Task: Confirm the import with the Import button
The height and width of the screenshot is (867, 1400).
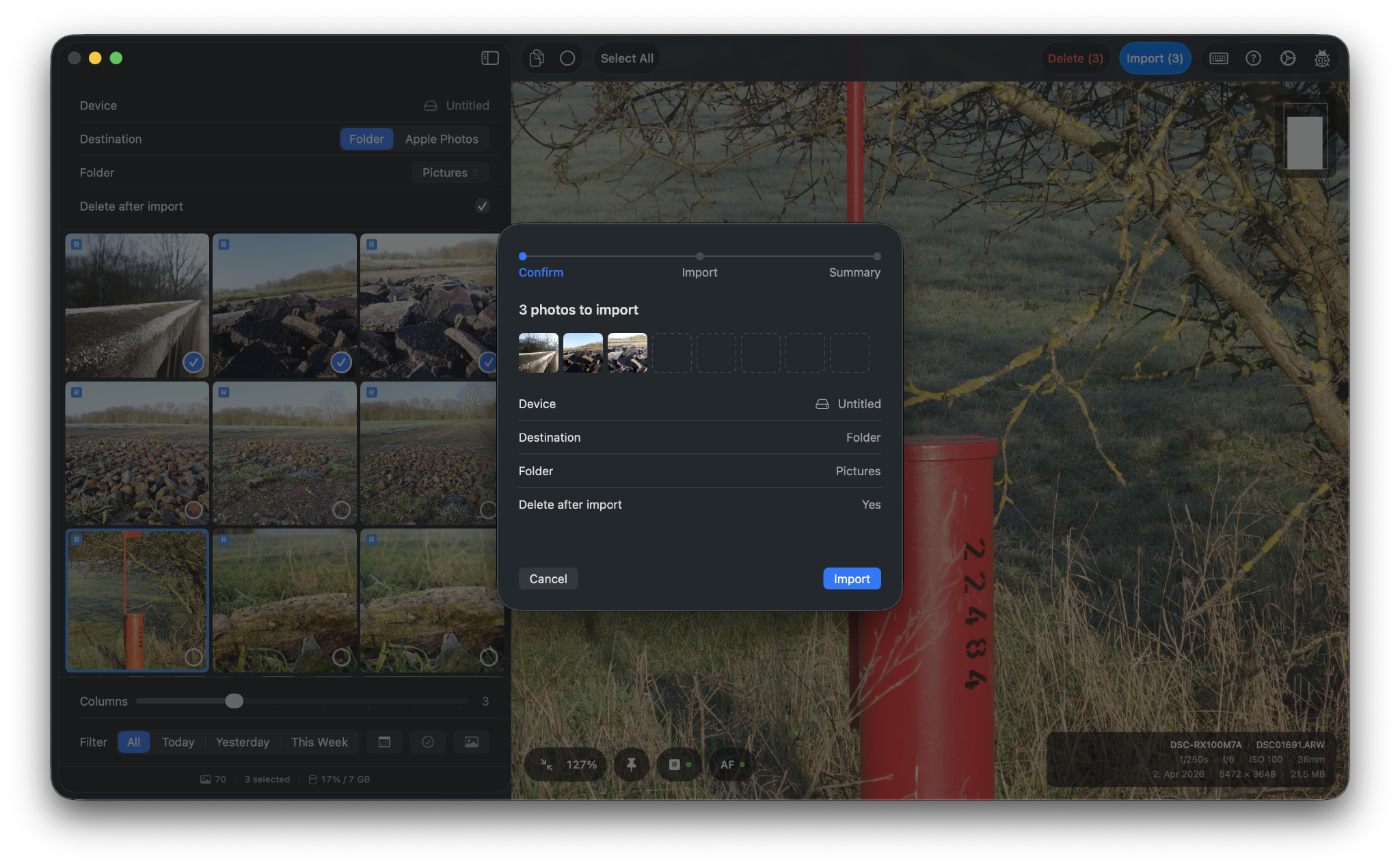Action: (851, 578)
